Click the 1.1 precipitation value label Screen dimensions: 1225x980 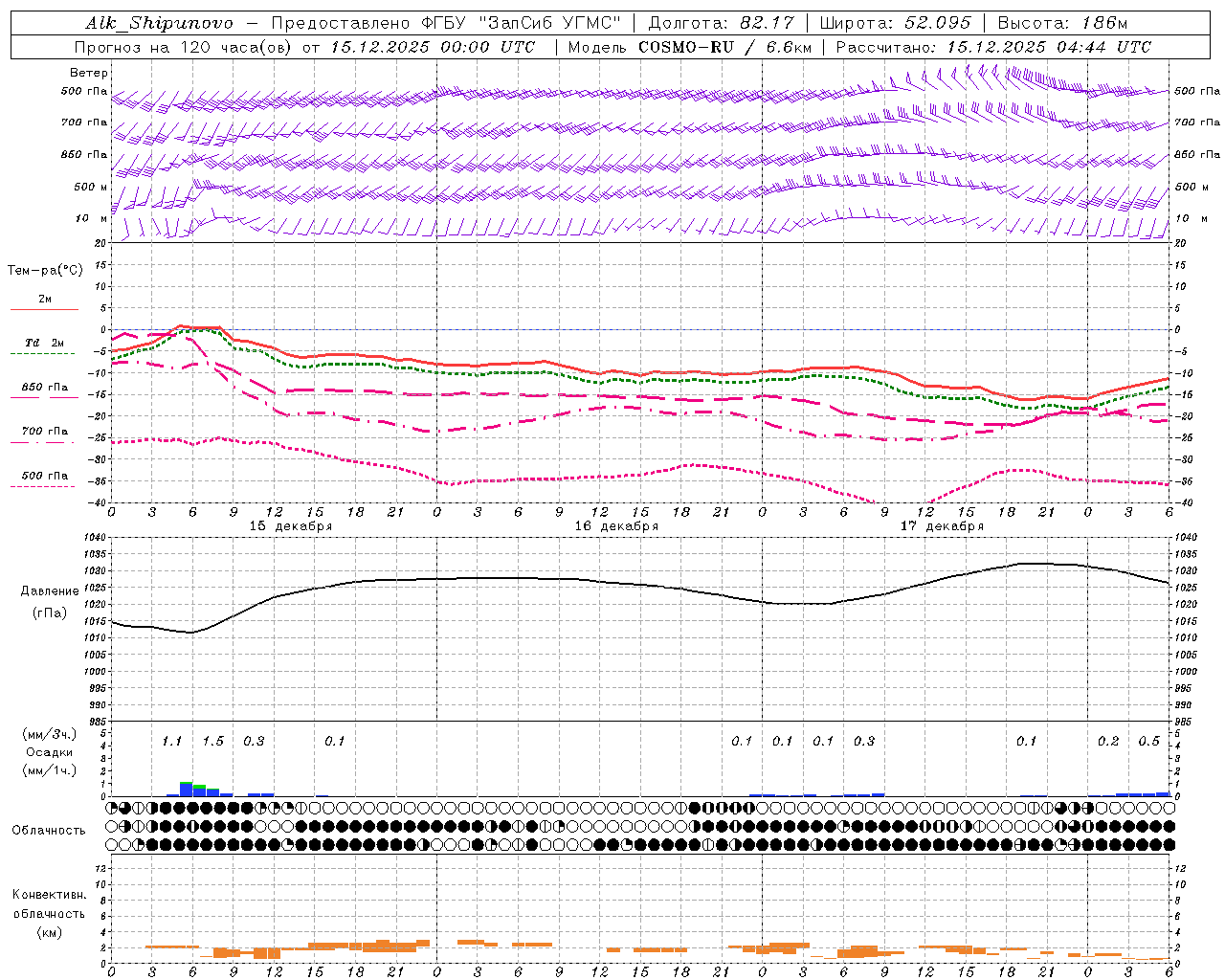[171, 741]
